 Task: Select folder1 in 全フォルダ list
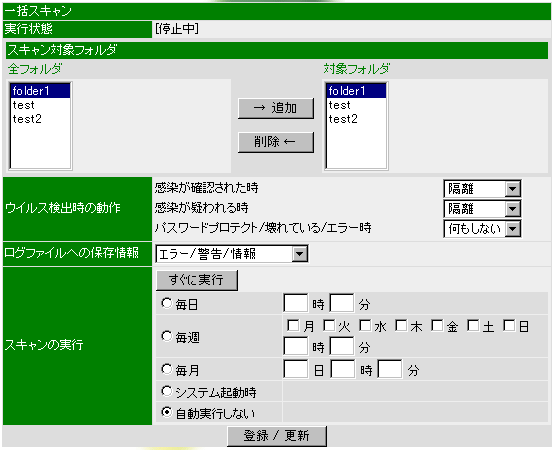coord(40,91)
